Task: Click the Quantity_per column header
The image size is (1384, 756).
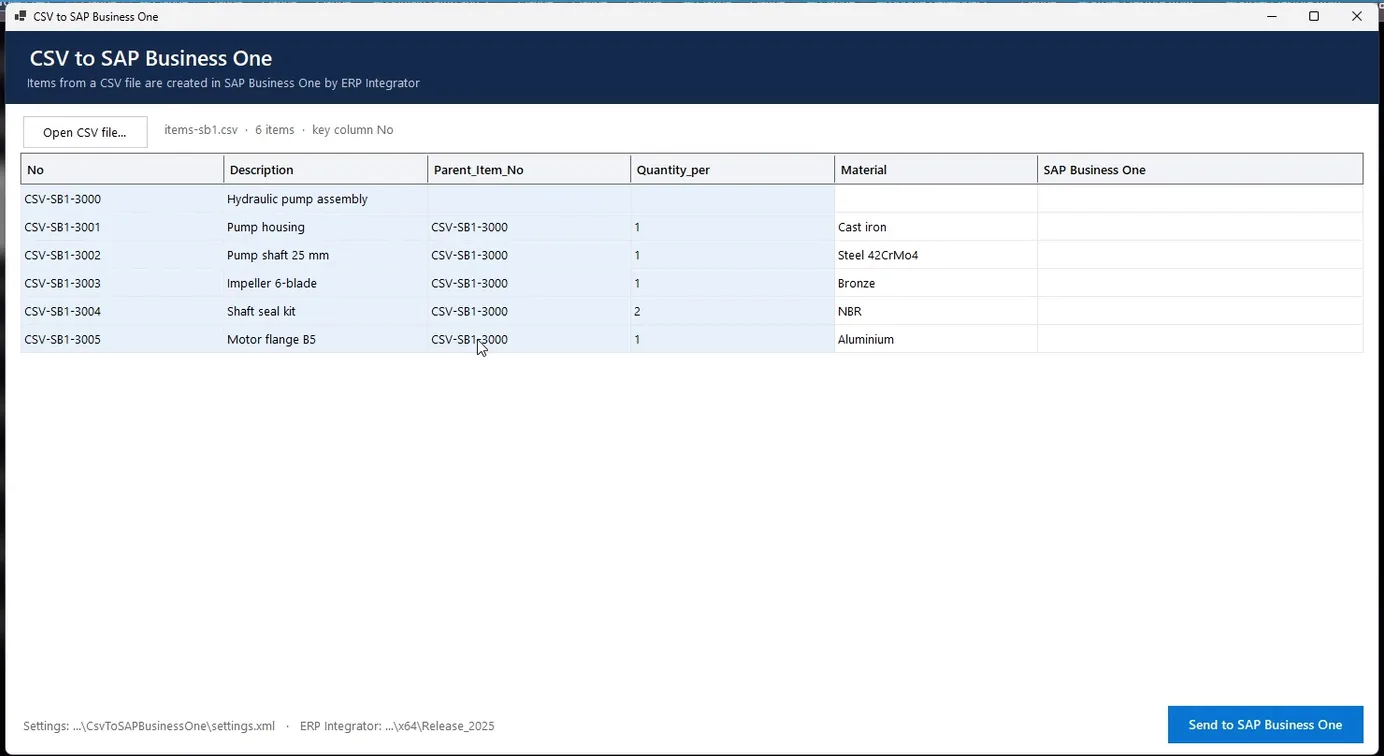Action: tap(733, 170)
